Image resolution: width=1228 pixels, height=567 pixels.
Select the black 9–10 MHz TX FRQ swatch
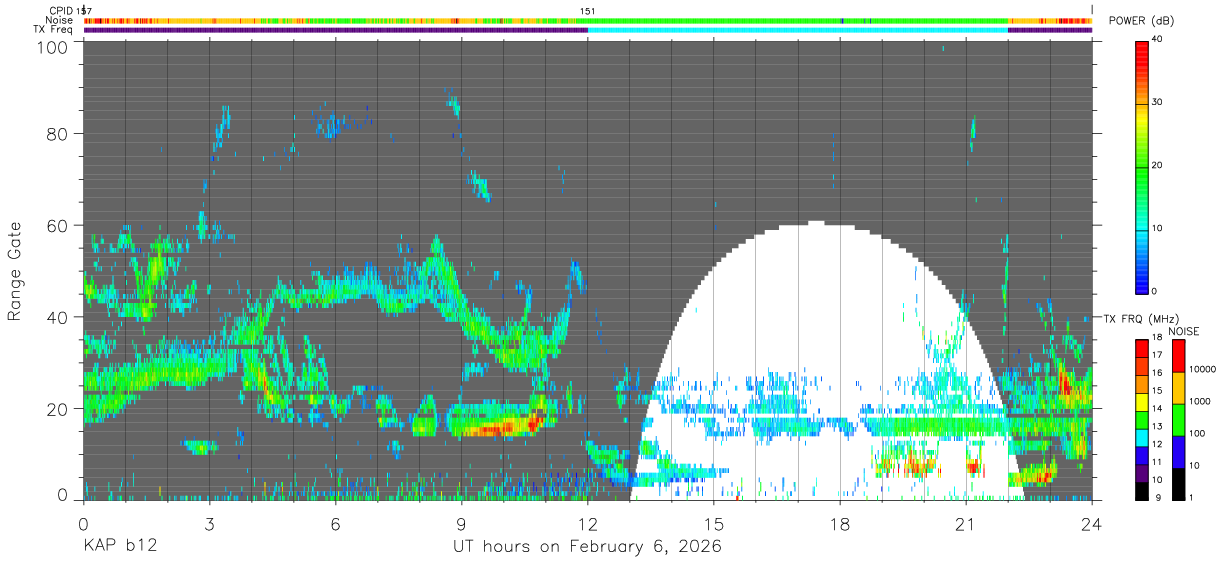pyautogui.click(x=1142, y=490)
